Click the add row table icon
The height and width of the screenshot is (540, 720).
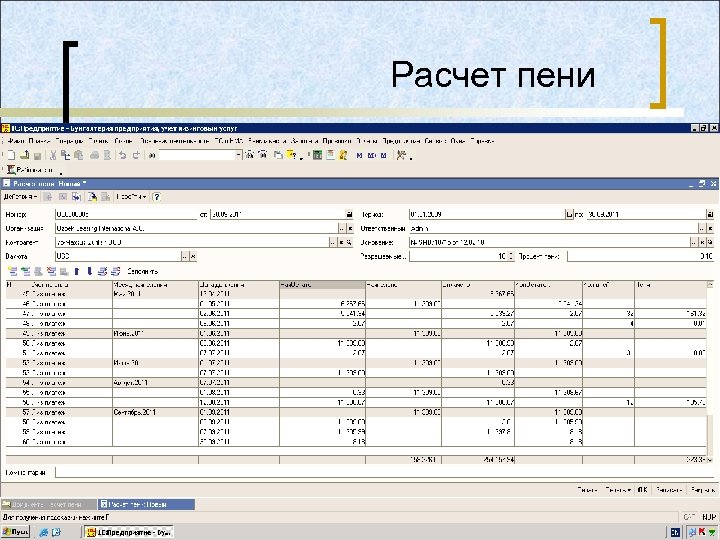12,271
